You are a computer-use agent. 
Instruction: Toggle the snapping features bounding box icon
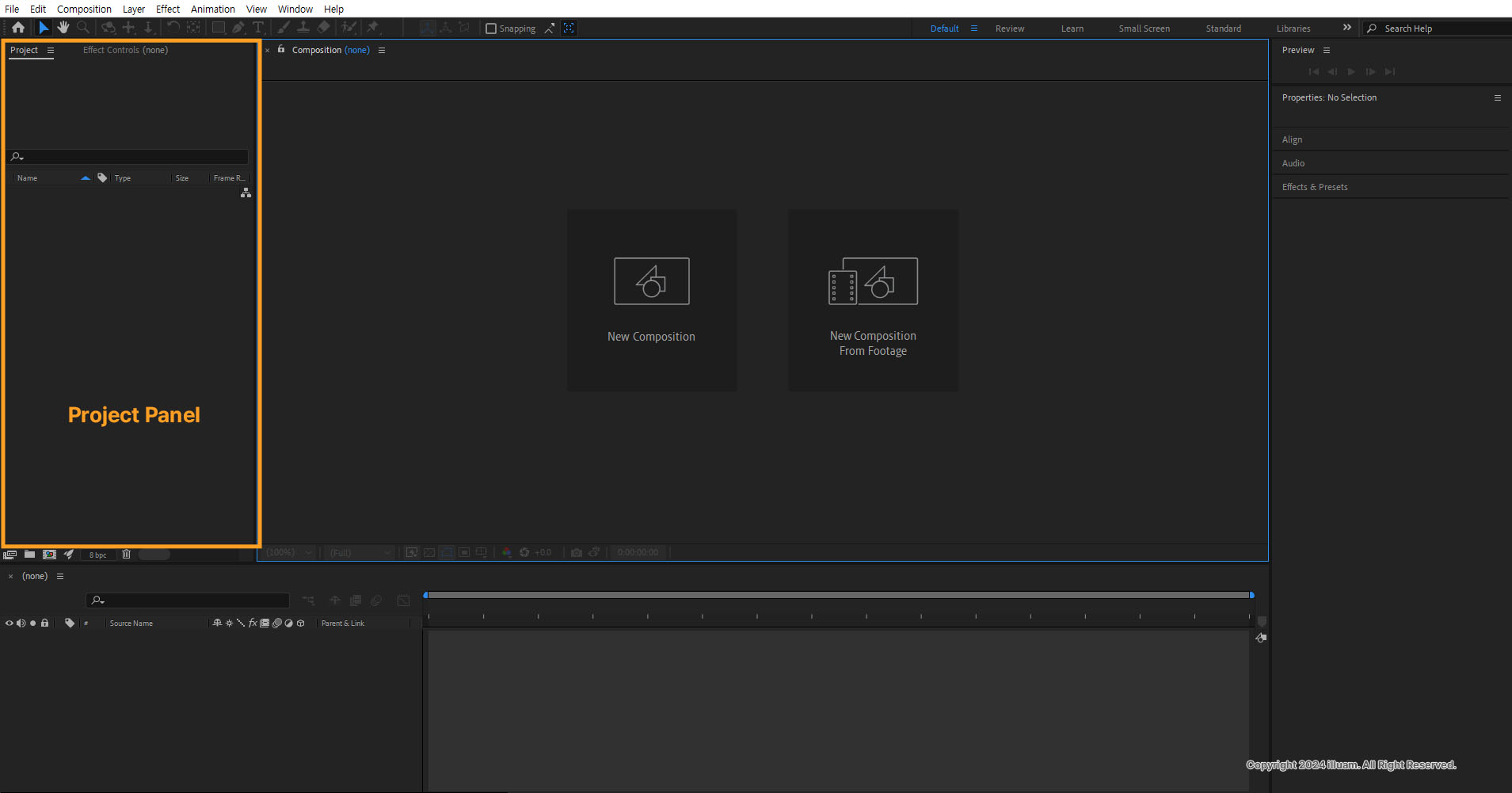569,29
